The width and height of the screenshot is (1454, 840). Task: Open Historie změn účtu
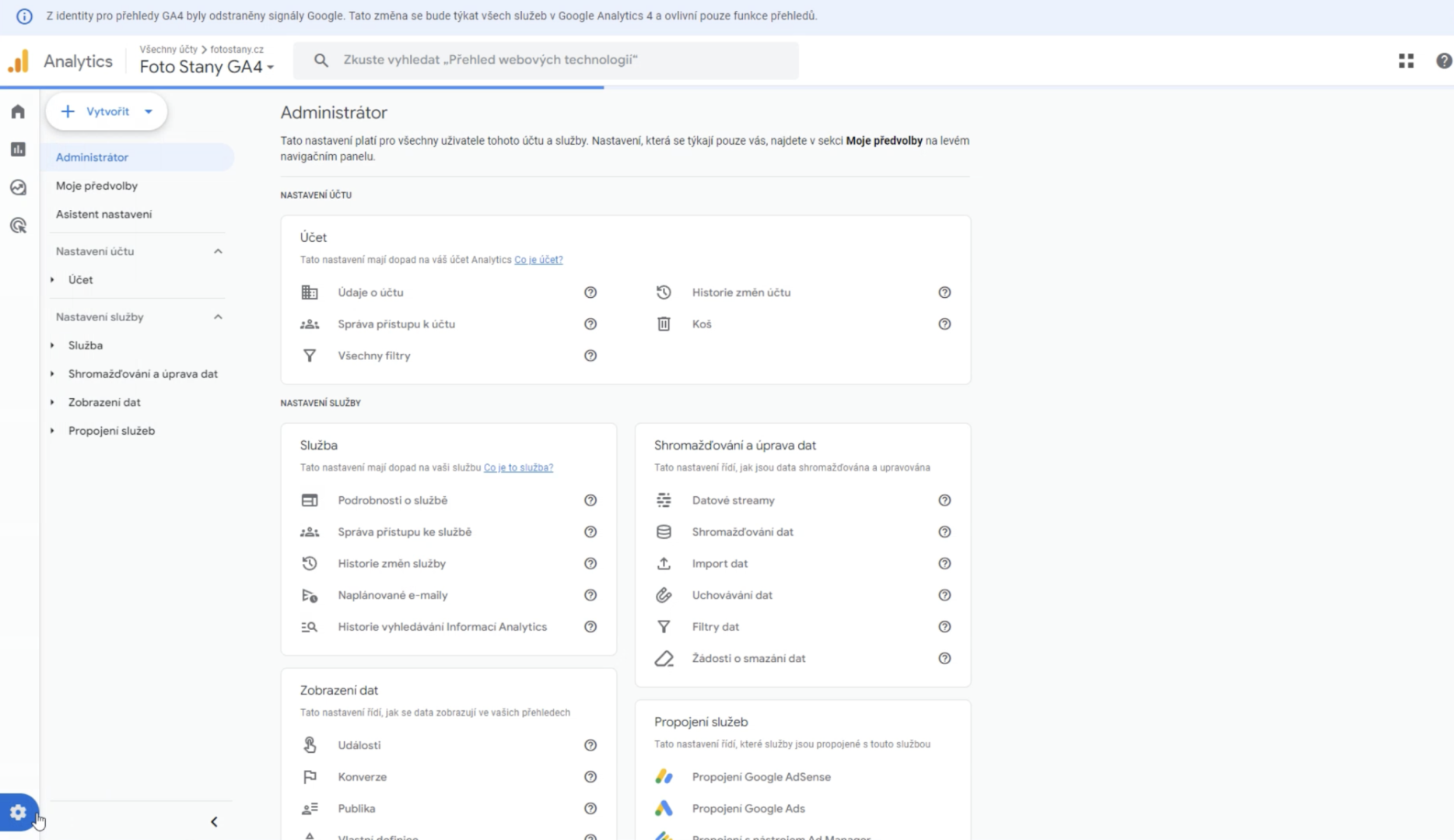[741, 292]
